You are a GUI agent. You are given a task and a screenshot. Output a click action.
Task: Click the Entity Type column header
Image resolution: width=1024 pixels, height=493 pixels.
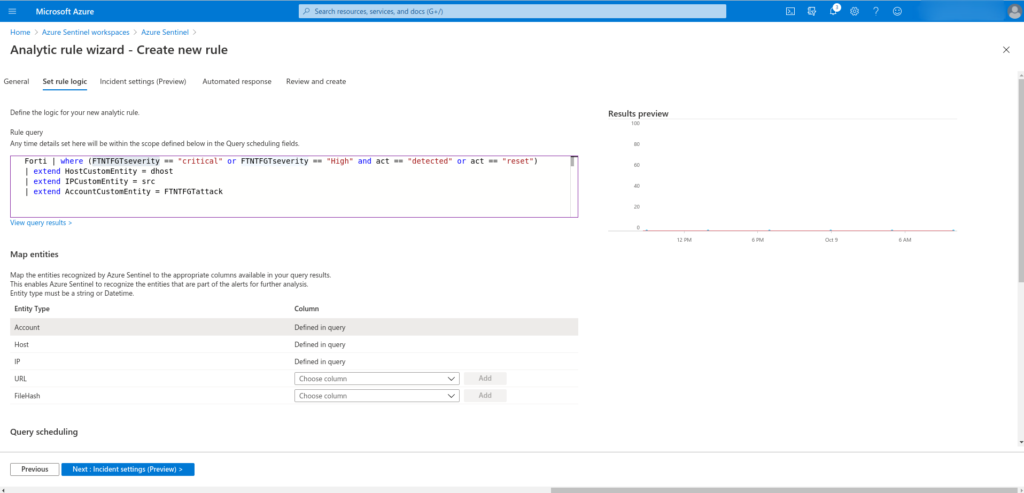pos(32,308)
